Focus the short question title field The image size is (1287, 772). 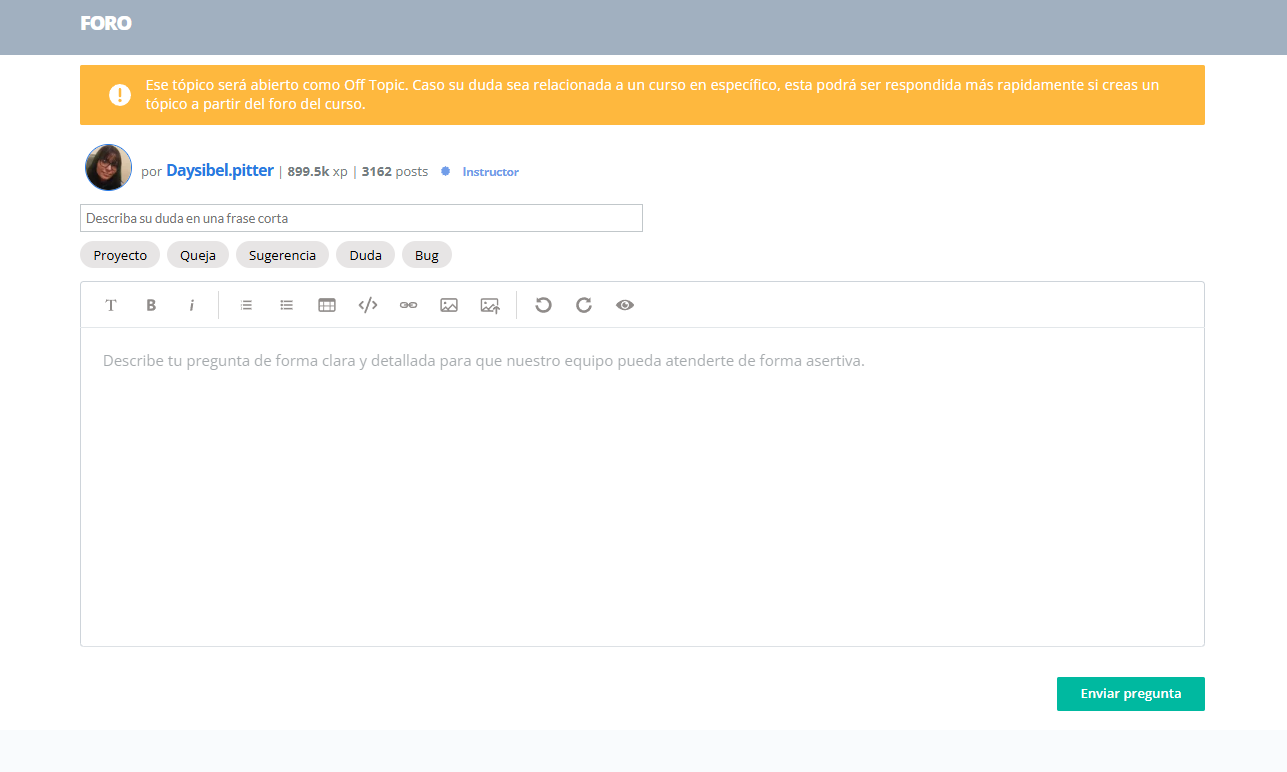361,218
